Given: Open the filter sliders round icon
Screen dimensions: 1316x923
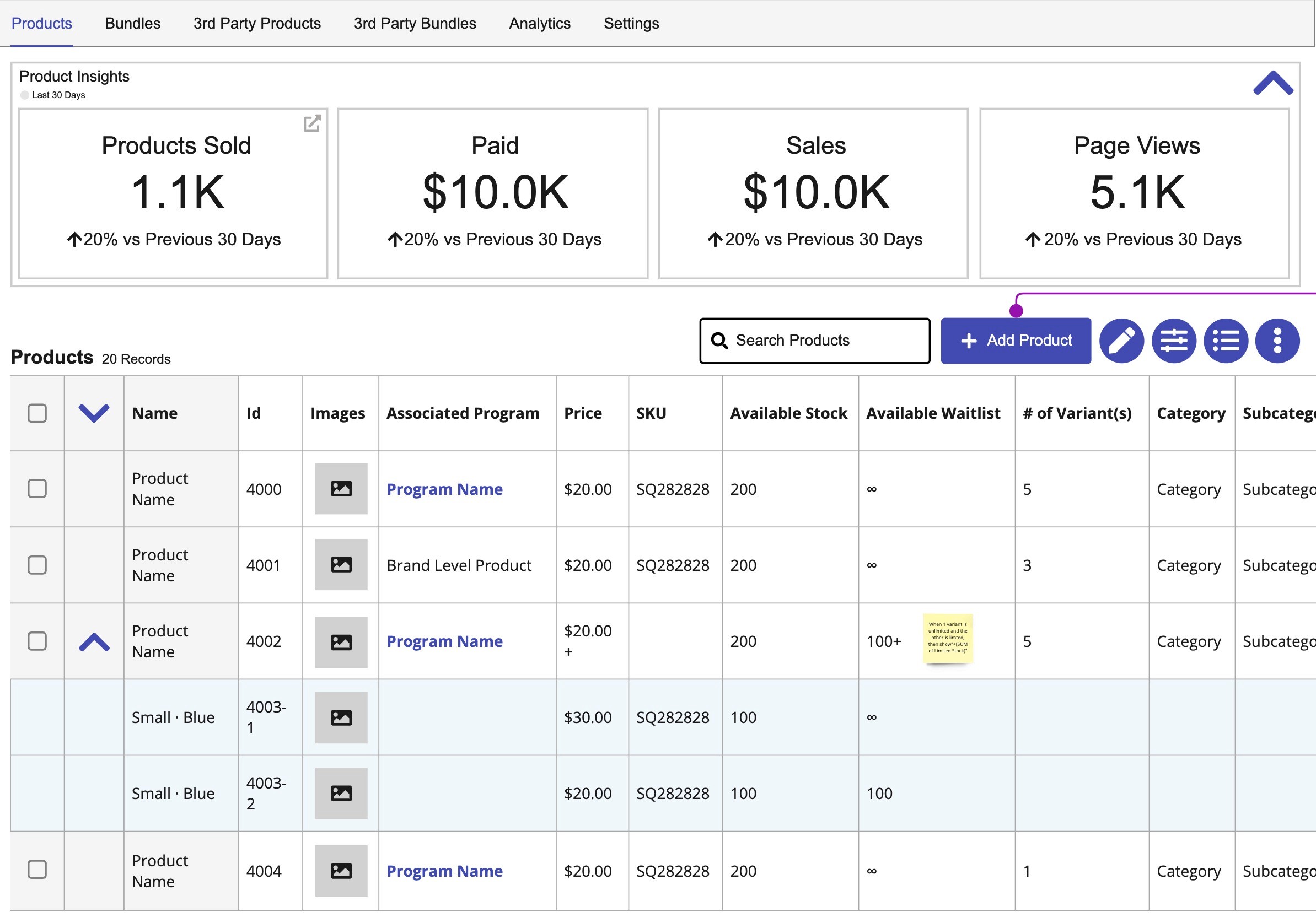Looking at the screenshot, I should (1173, 341).
